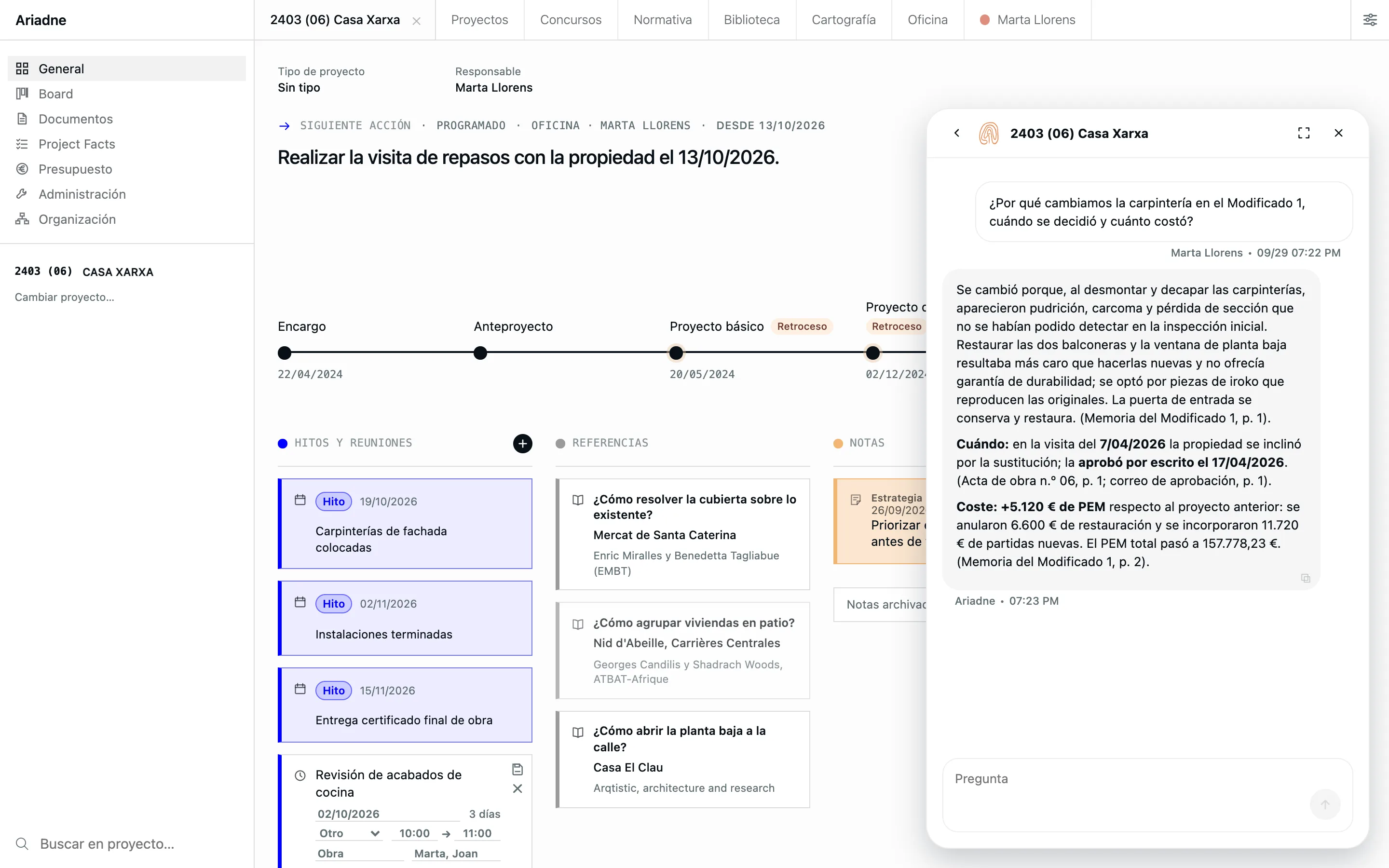Open the Casa El Clau reference card

pyautogui.click(x=682, y=759)
